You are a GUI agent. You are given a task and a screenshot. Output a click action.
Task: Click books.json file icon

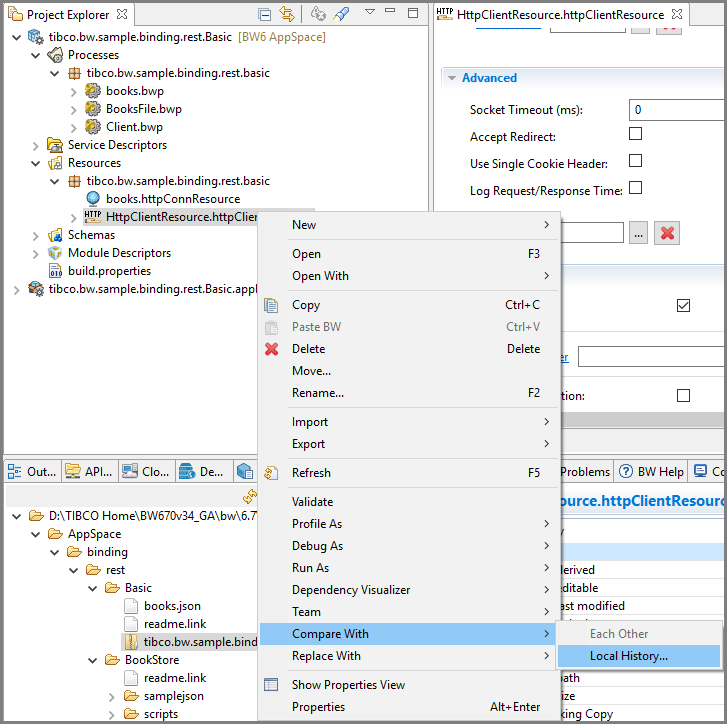(131, 606)
